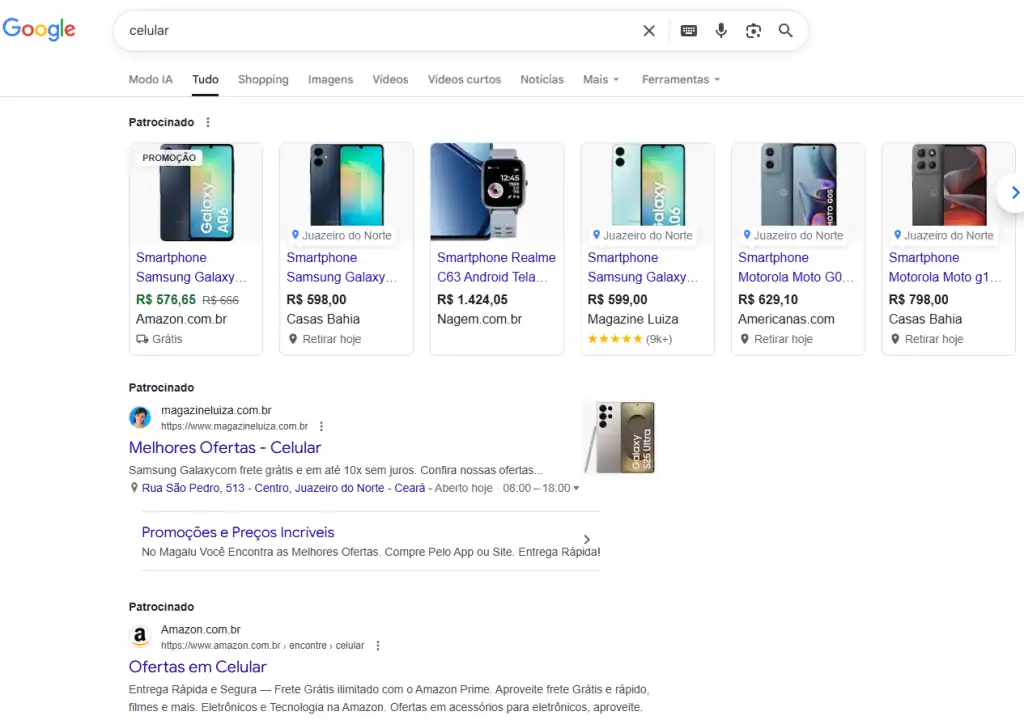Click the Galaxy S25 Ultra product thumbnail
This screenshot has width=1024, height=720.
coord(618,437)
